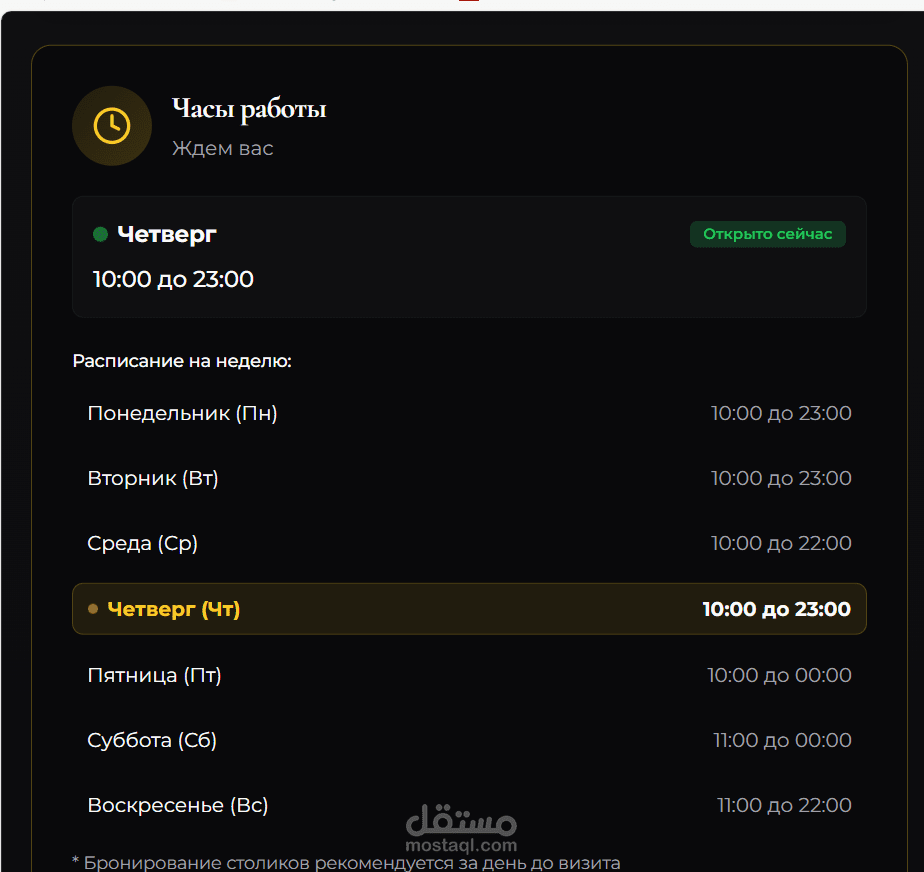Click the orange dot in Четверг (Чт) row

[x=93, y=609]
